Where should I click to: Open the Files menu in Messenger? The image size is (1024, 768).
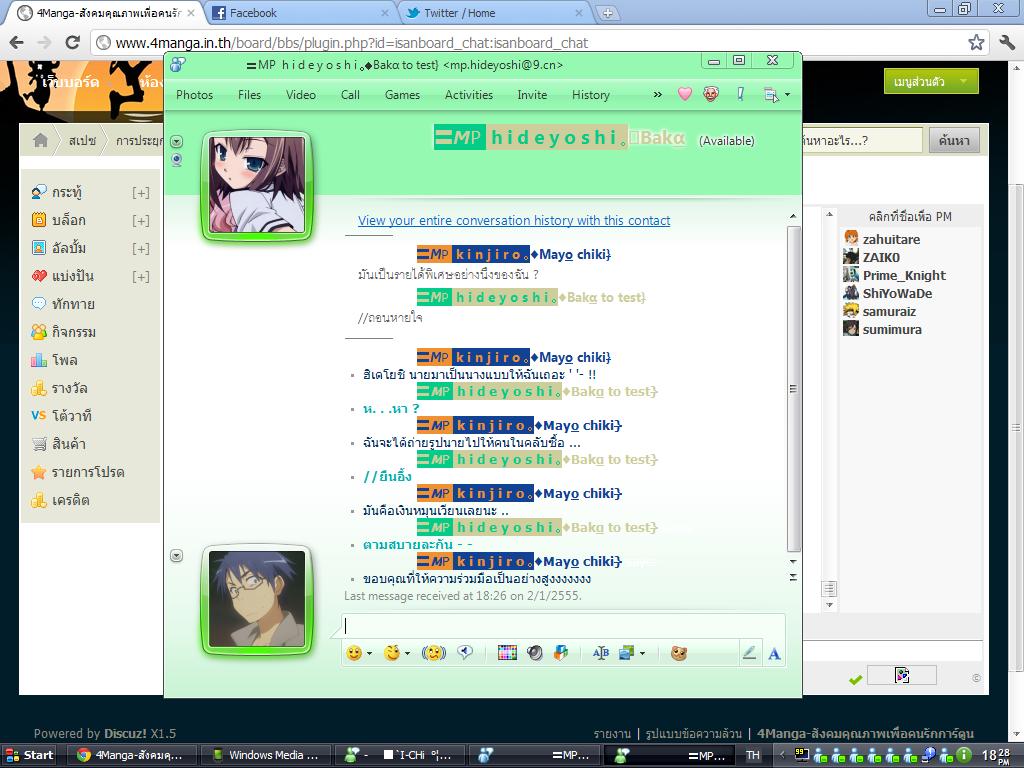point(249,95)
